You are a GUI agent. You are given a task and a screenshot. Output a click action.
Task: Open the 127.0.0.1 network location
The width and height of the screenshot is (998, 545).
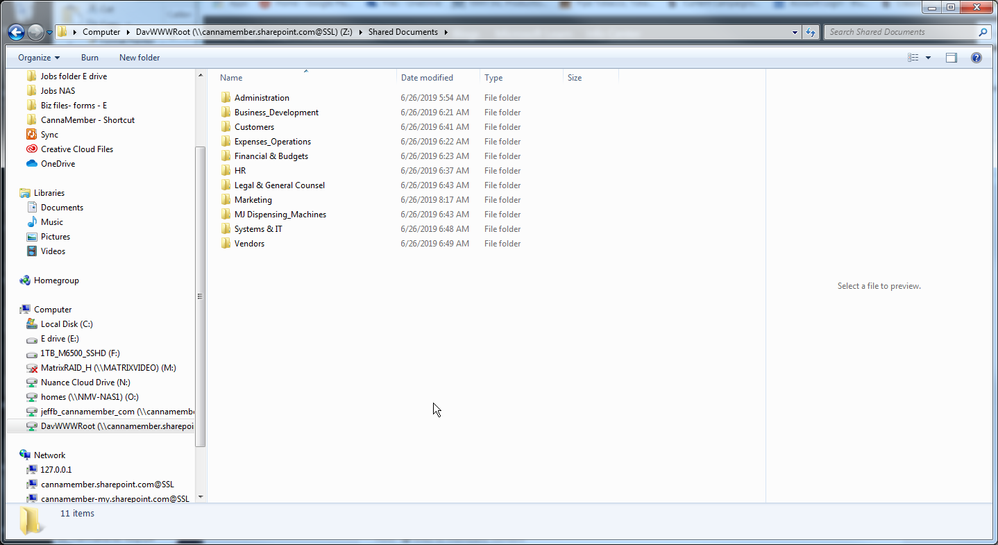pyautogui.click(x=56, y=470)
